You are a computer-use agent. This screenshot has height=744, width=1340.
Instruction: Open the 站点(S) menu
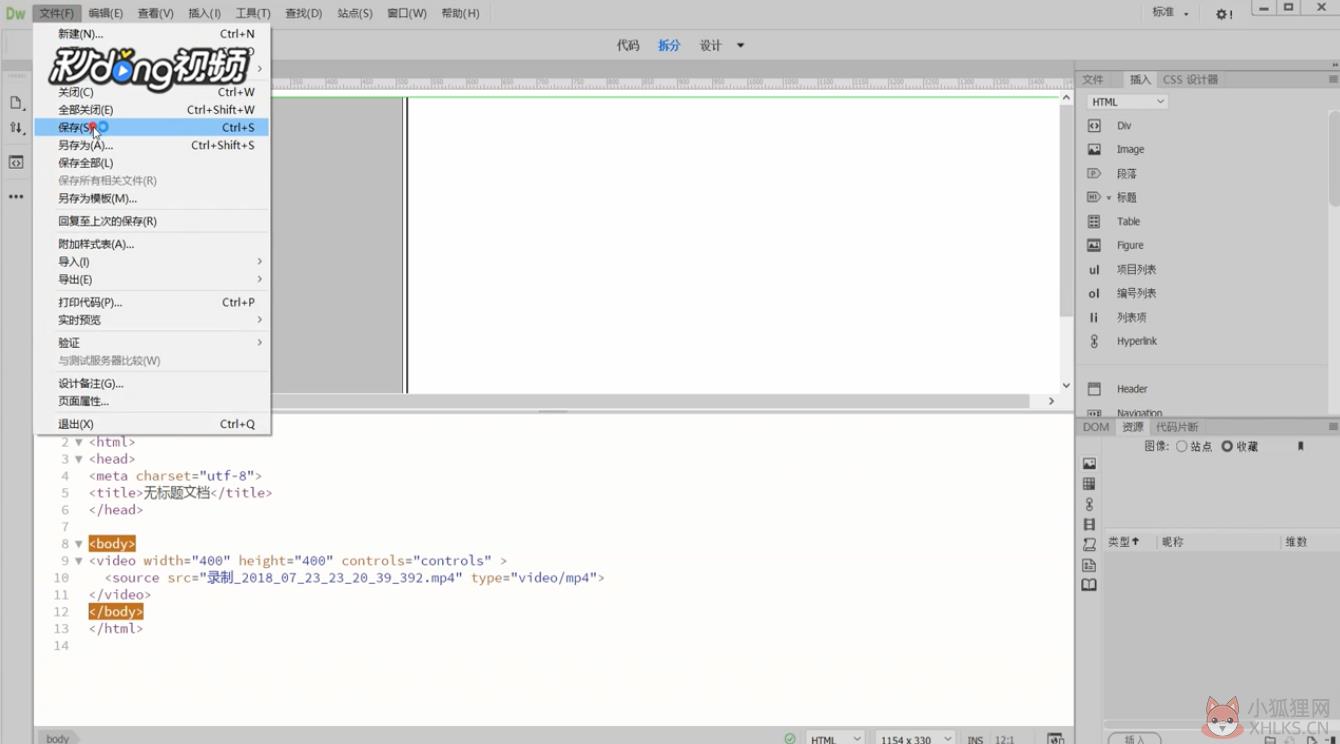(354, 13)
